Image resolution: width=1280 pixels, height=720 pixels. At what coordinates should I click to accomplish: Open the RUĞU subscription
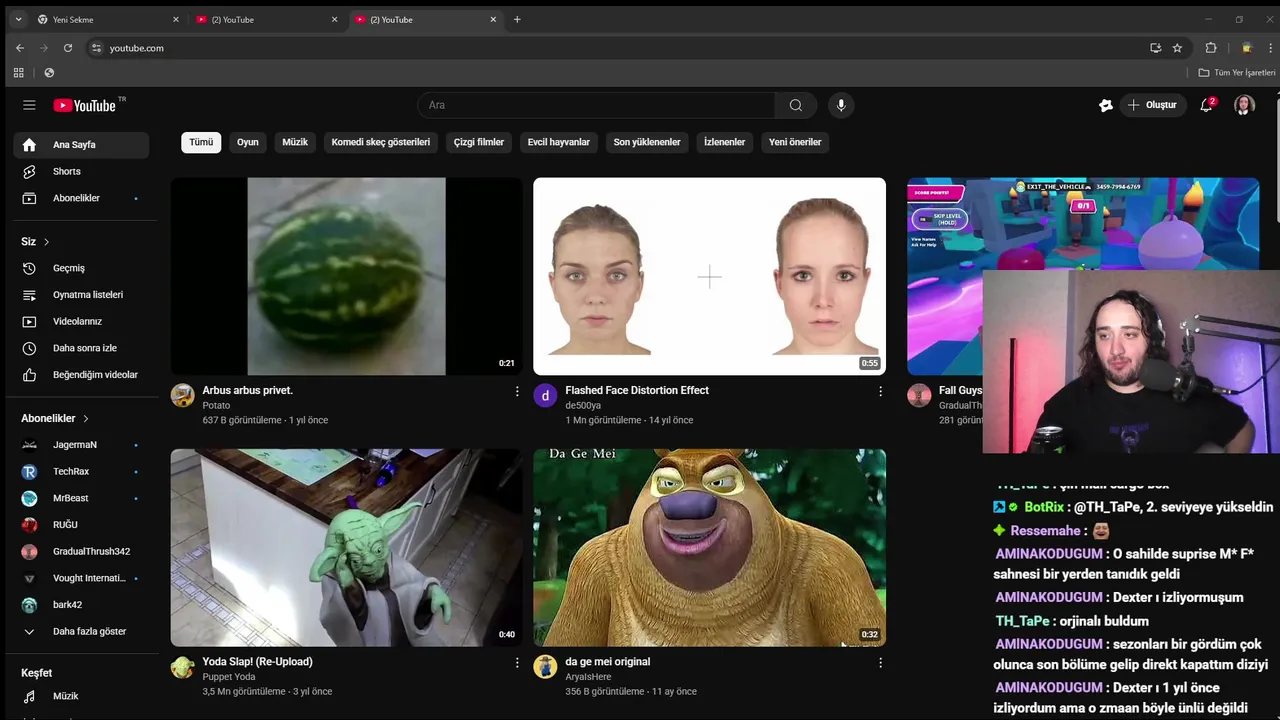click(81, 525)
